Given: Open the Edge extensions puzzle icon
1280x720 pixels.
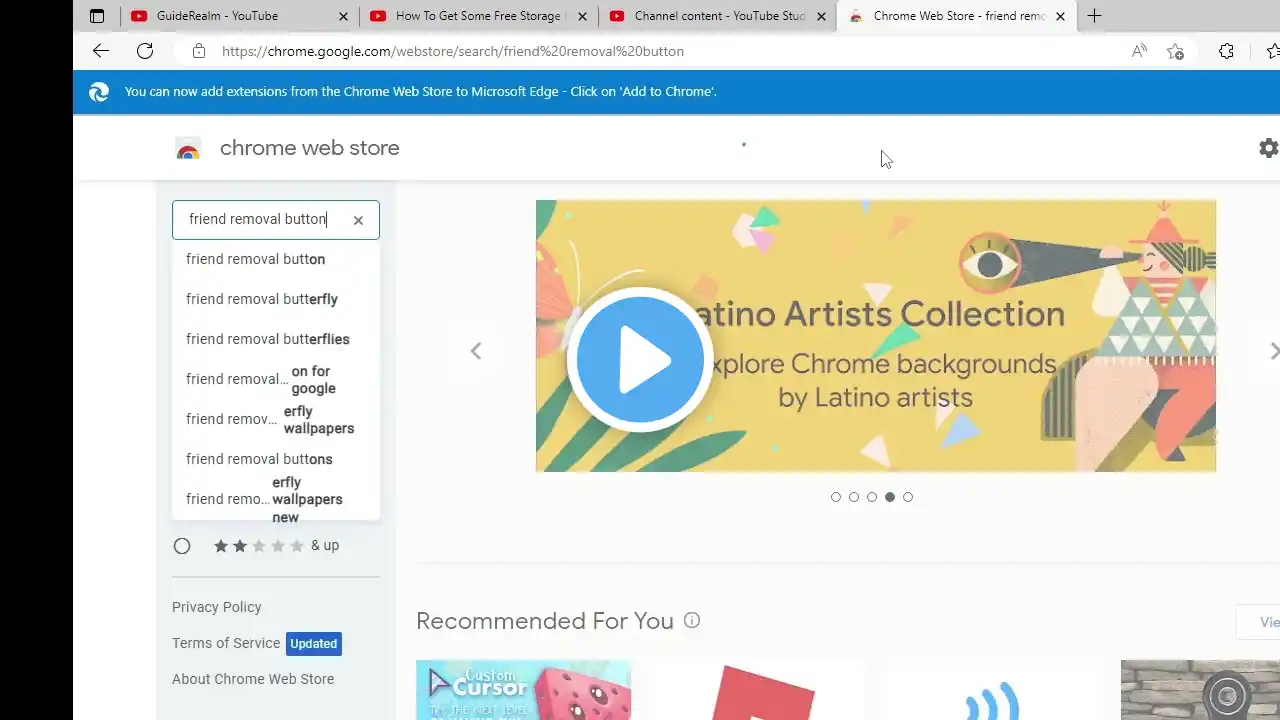Looking at the screenshot, I should click(1226, 51).
